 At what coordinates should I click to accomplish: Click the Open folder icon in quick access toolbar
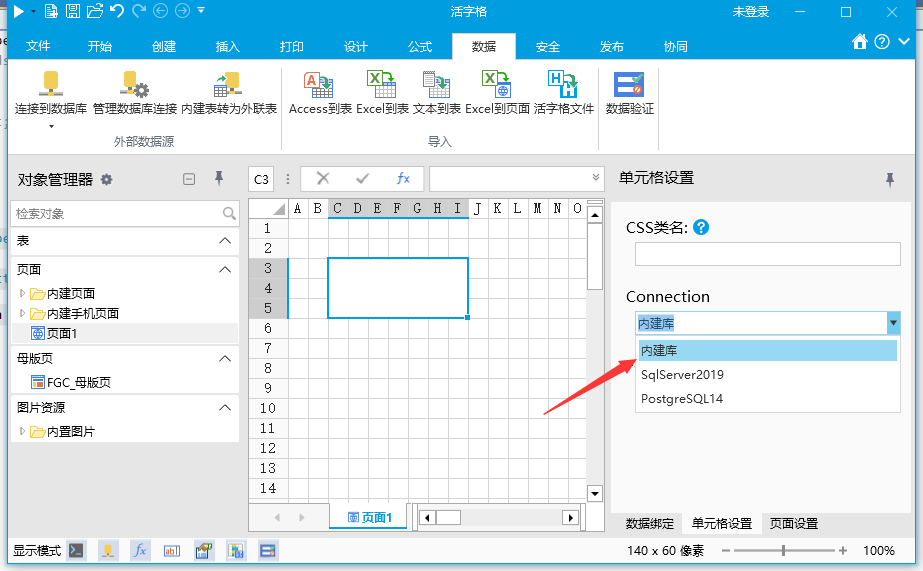tap(95, 11)
